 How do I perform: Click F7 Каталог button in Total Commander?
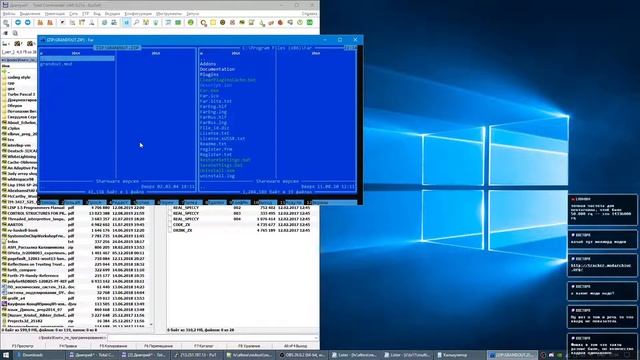coord(204,346)
